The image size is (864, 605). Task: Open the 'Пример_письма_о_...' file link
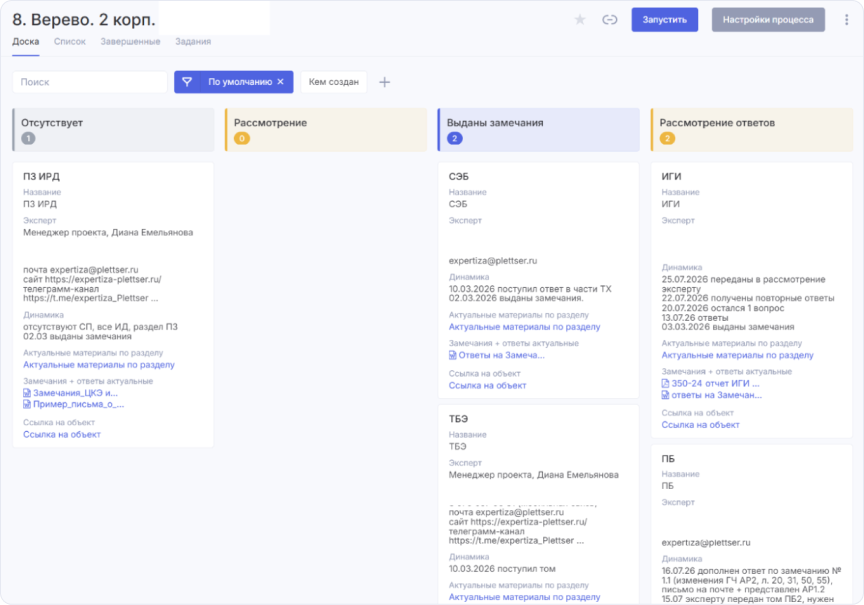(x=78, y=404)
